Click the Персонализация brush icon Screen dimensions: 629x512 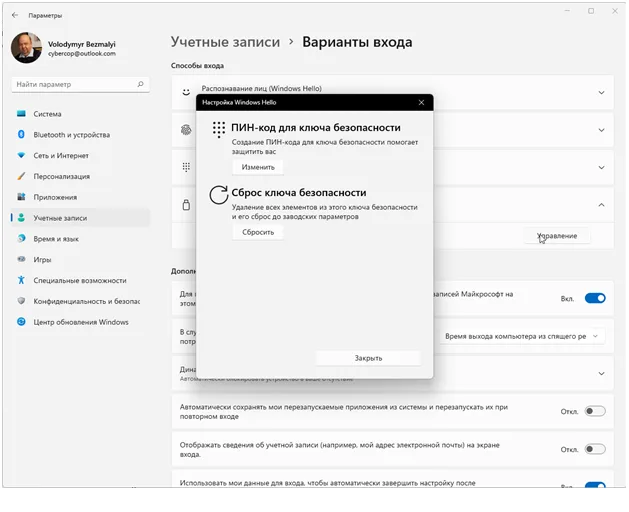coord(21,176)
